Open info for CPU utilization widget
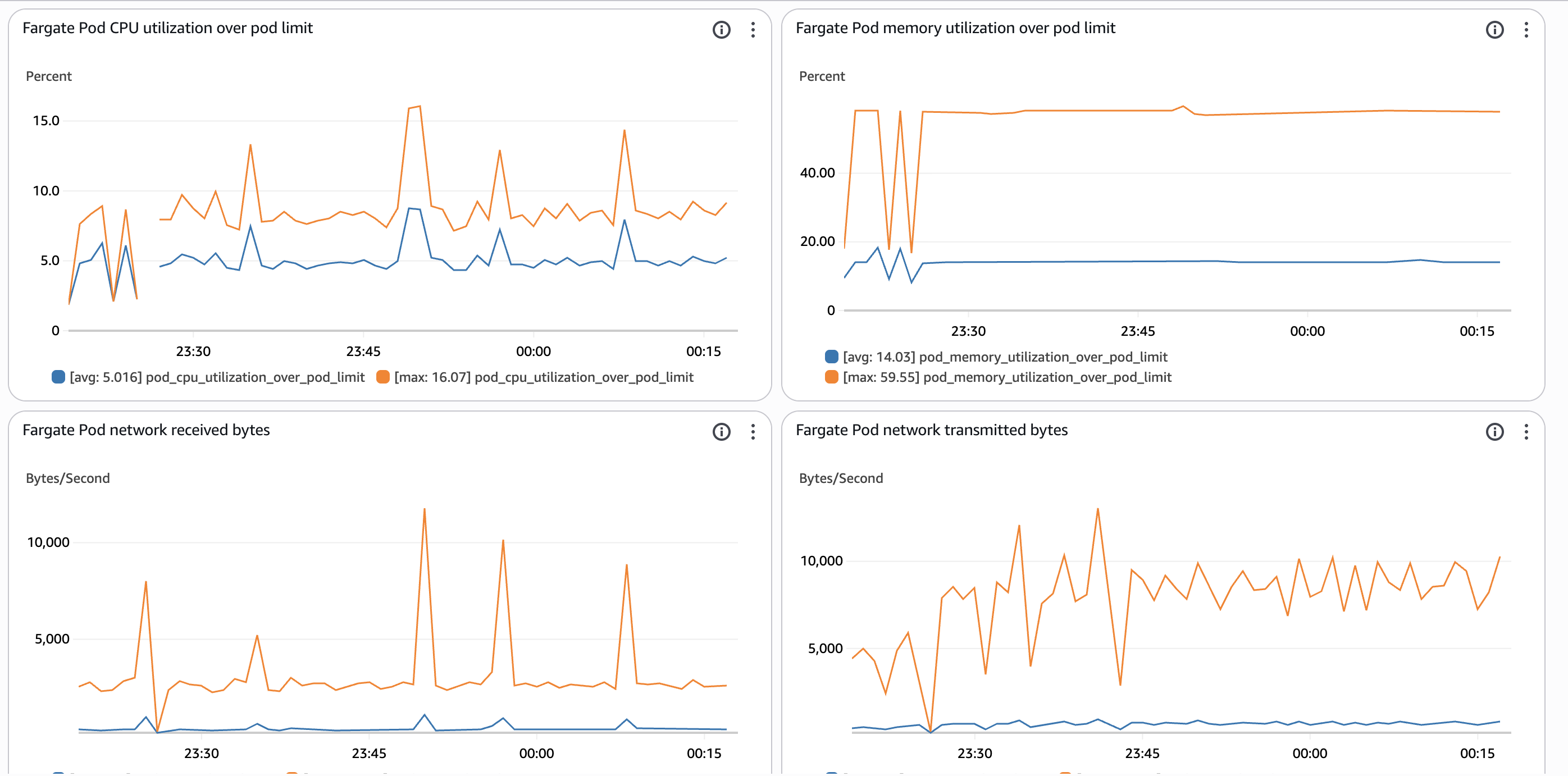Screen dimensions: 1568x776 pos(721,29)
